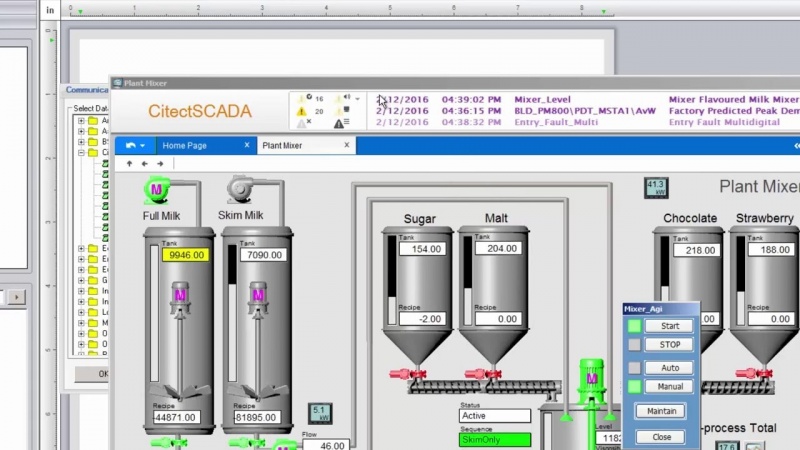This screenshot has height=450, width=800.
Task: Click the Plant Mixer window title icon
Action: point(118,83)
